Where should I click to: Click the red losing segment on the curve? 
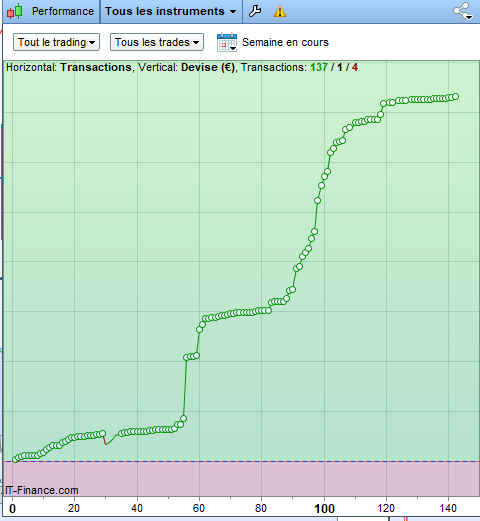click(x=104, y=439)
